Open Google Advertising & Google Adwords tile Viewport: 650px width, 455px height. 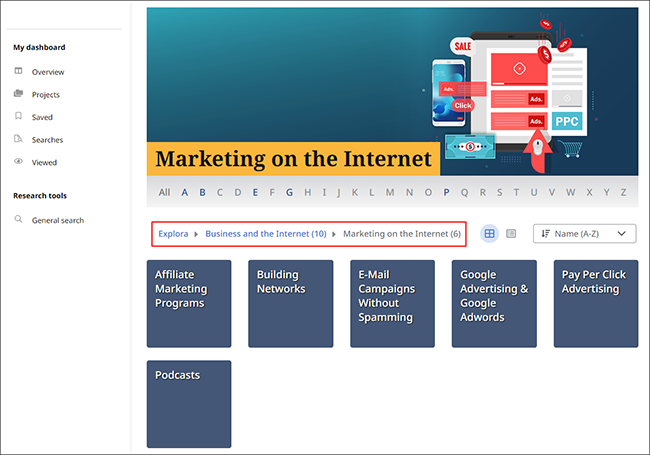pyautogui.click(x=494, y=304)
